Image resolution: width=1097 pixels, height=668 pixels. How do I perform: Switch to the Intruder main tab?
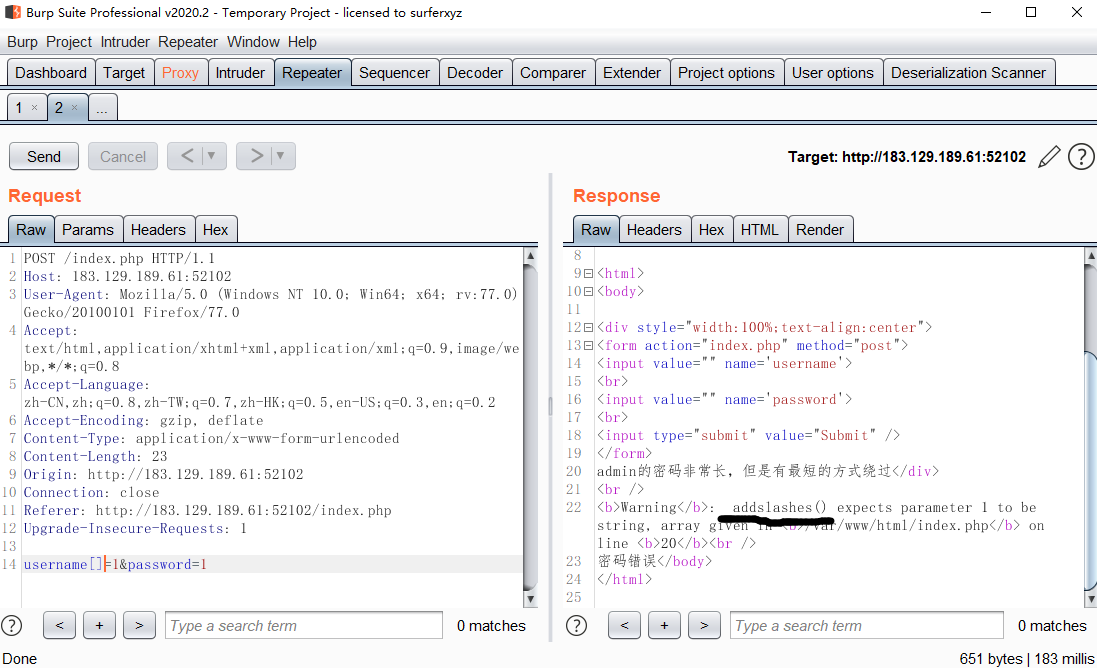[240, 73]
